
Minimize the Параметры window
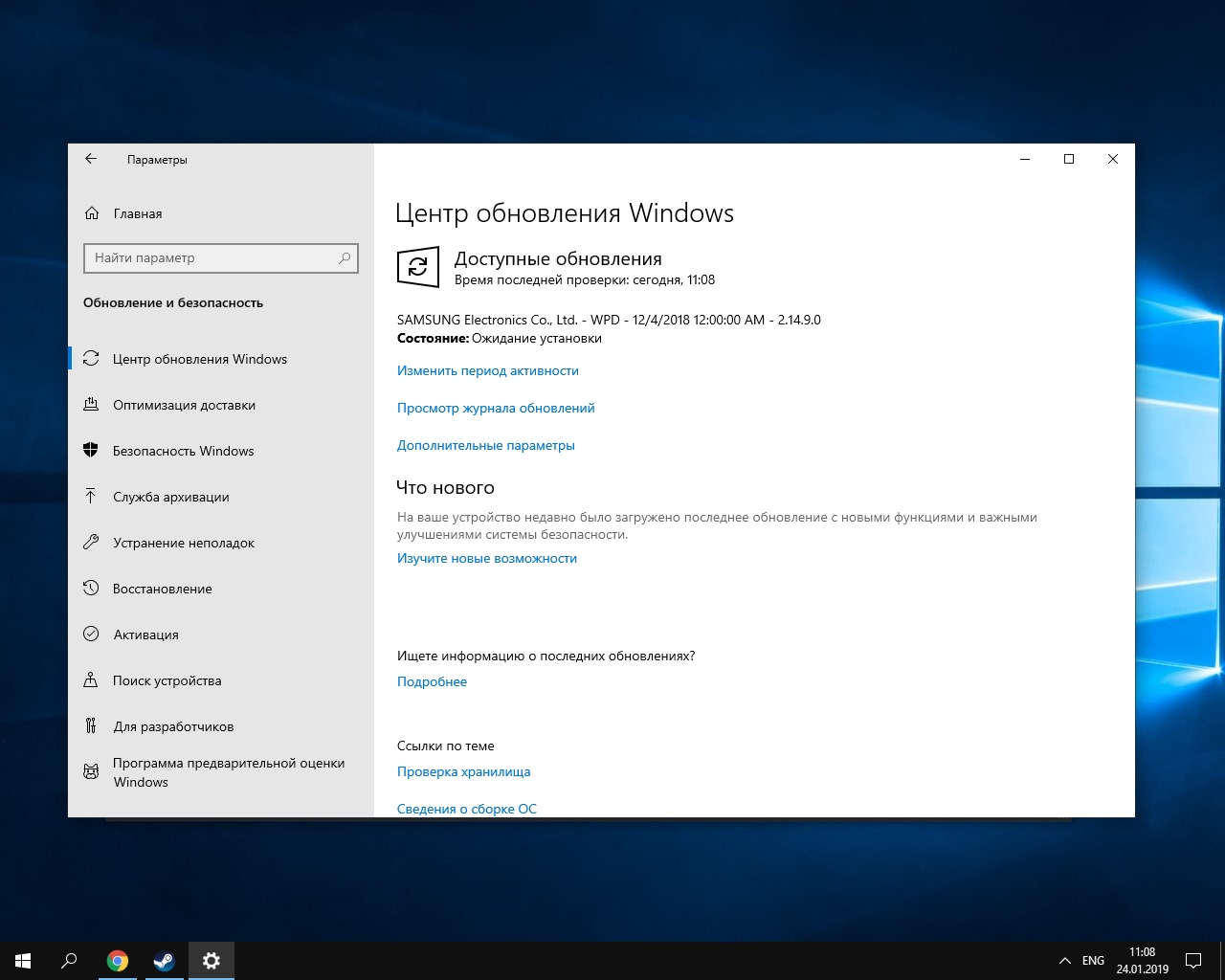pyautogui.click(x=1025, y=159)
